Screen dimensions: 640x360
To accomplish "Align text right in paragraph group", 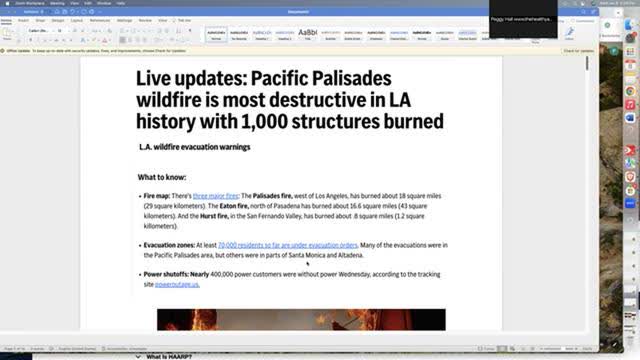I will point(138,40).
